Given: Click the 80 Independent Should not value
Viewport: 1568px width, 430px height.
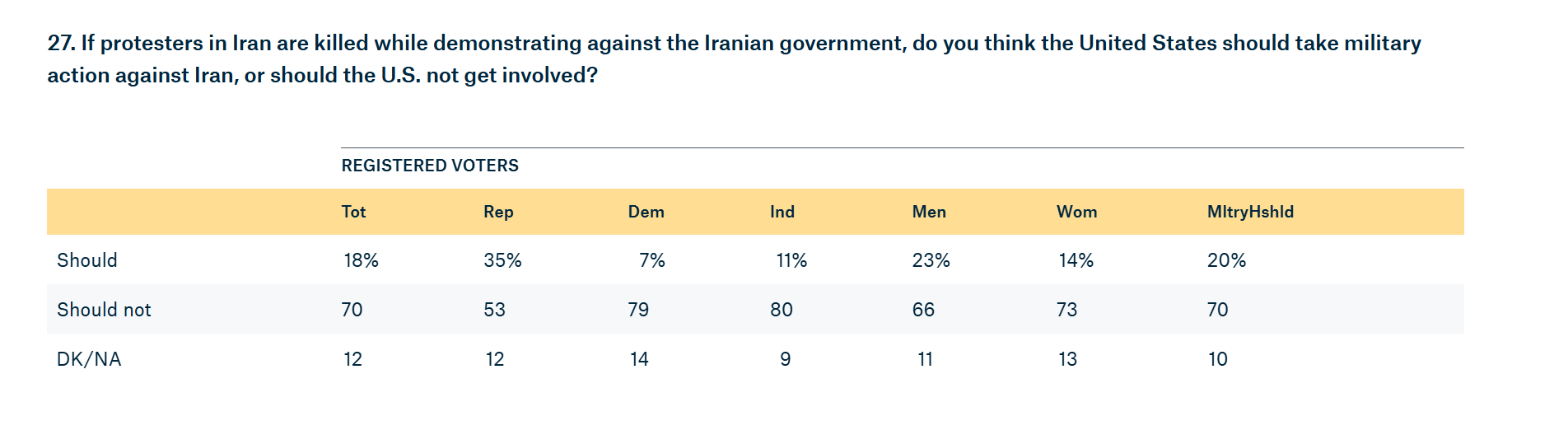Looking at the screenshot, I should (x=782, y=310).
